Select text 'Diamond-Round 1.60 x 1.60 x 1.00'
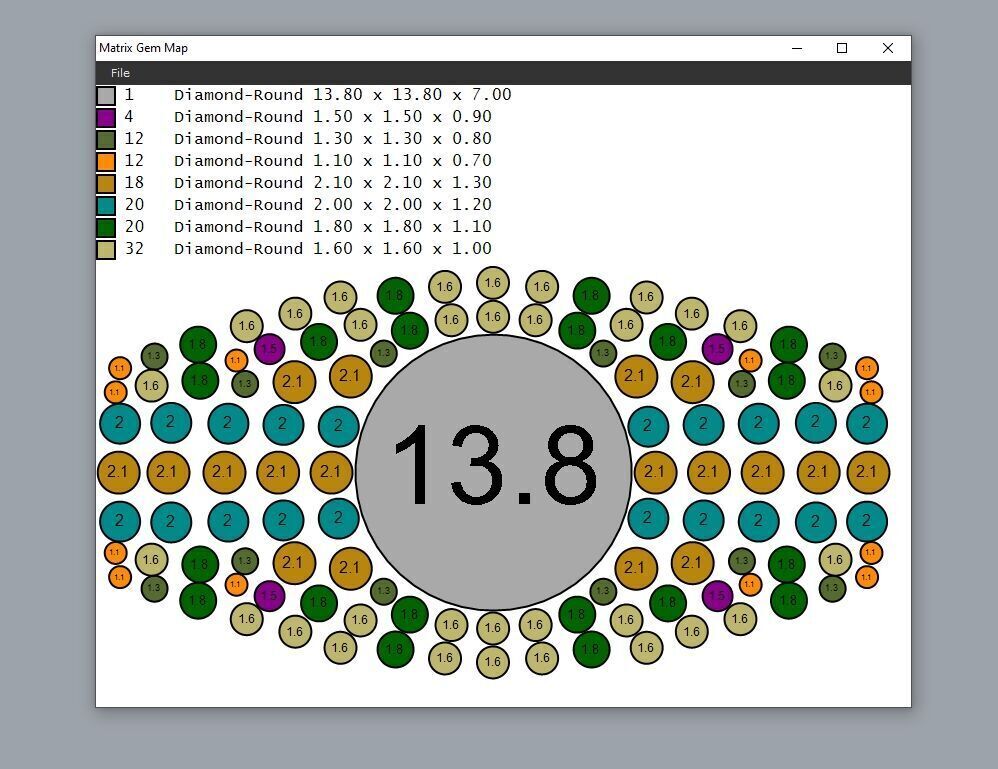The image size is (998, 769). [x=333, y=248]
